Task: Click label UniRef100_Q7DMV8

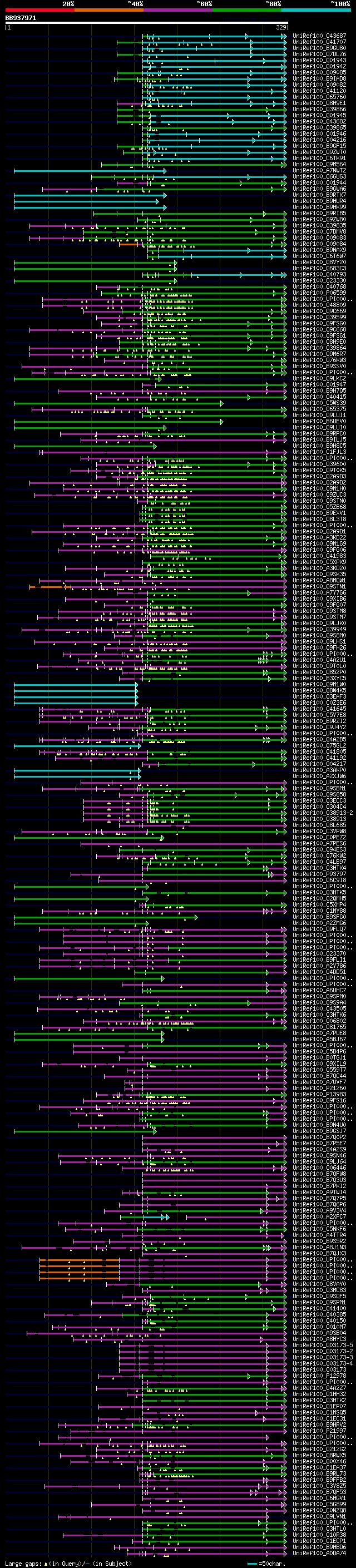Action: 319,231
